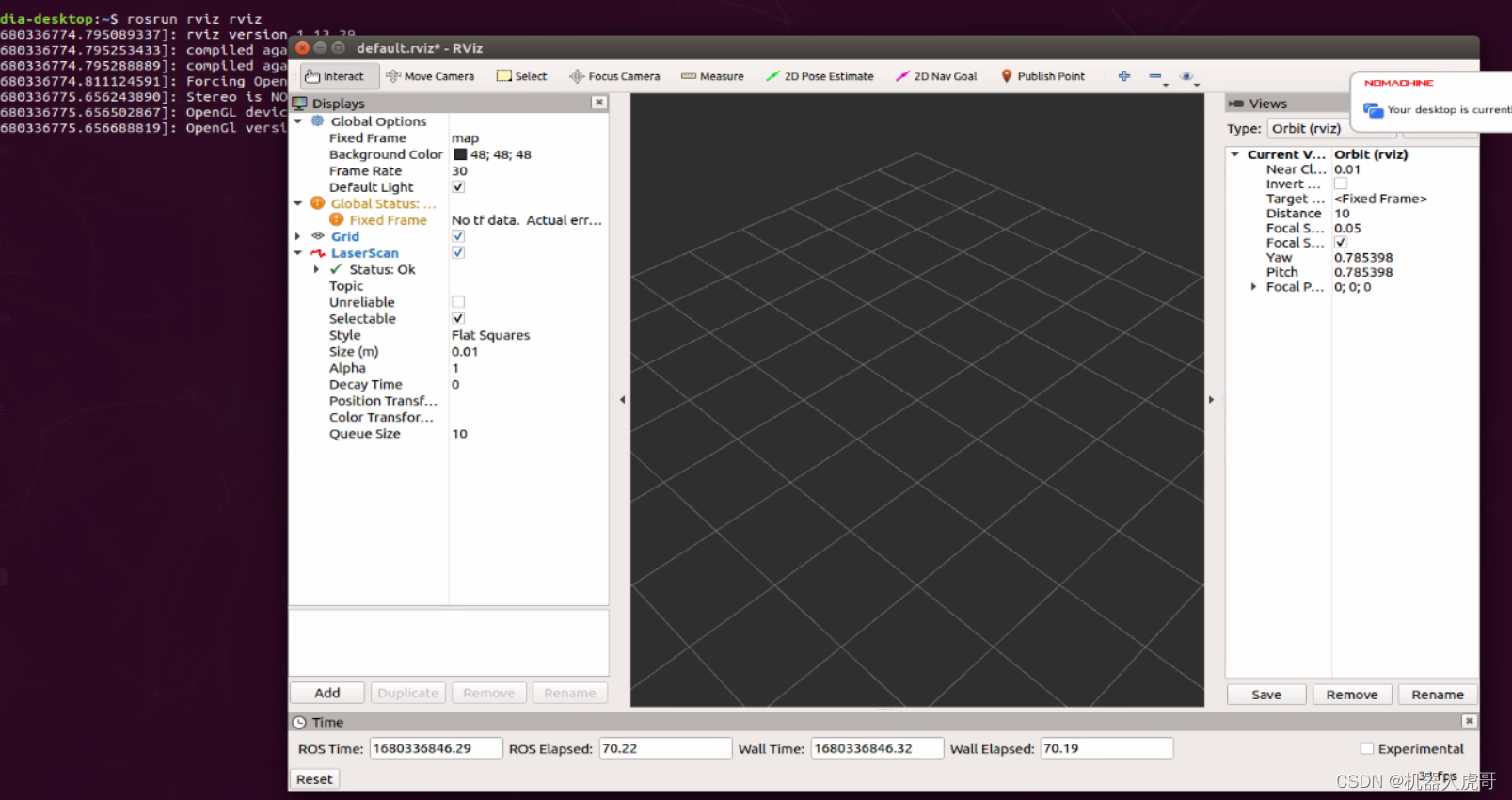Enable the Unreliable checkbox
Image resolution: width=1512 pixels, height=800 pixels.
(x=458, y=302)
